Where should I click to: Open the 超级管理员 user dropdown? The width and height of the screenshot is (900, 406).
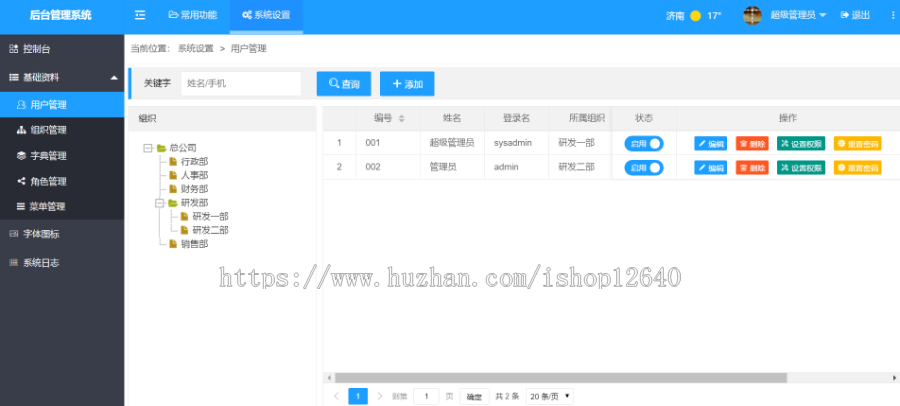coord(797,15)
